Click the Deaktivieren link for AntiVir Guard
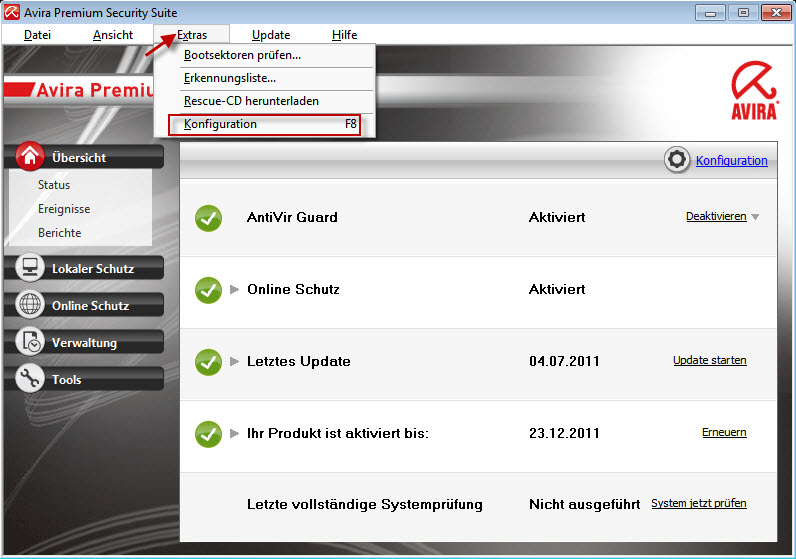 716,216
